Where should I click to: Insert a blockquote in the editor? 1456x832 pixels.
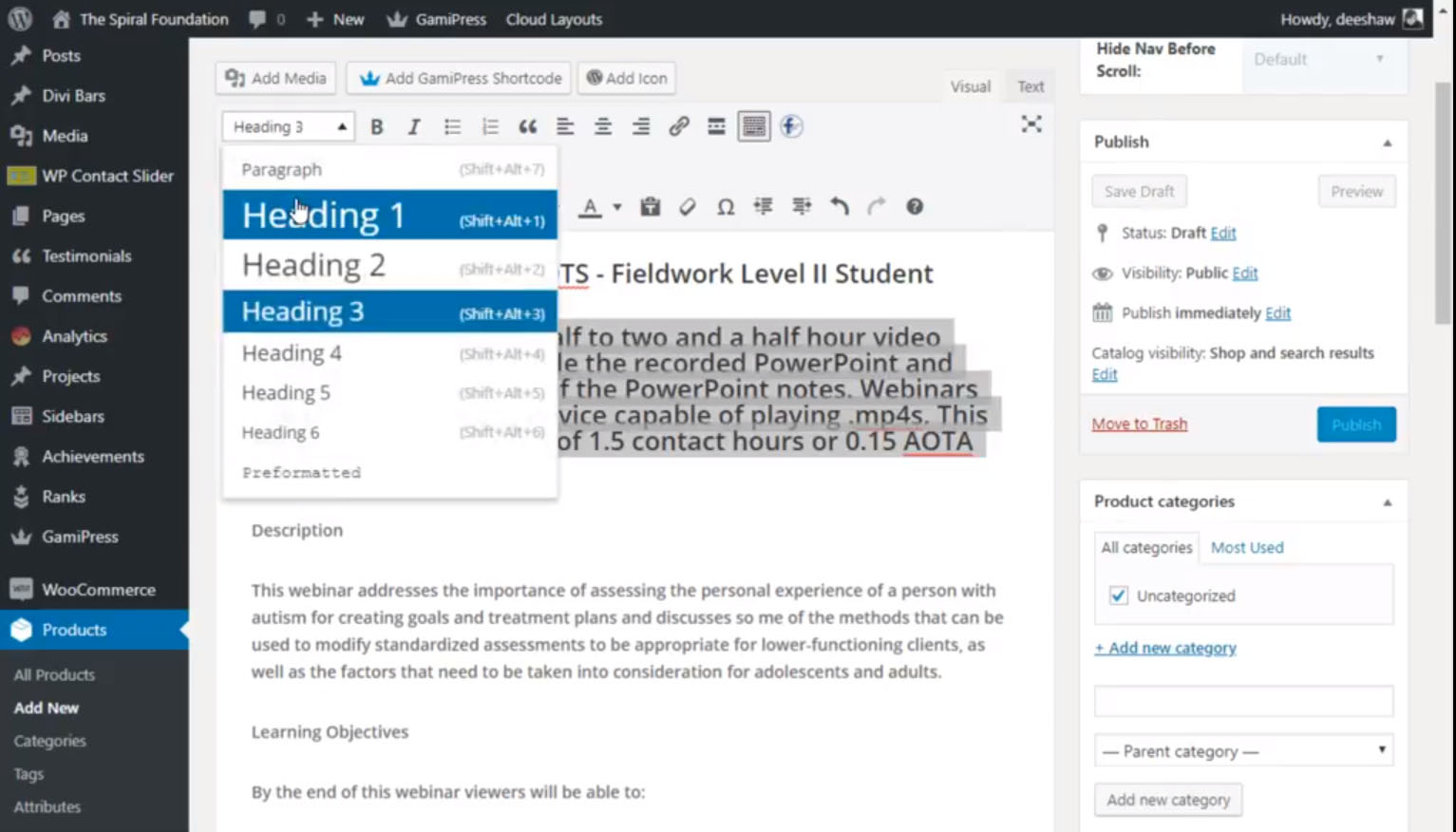point(527,126)
